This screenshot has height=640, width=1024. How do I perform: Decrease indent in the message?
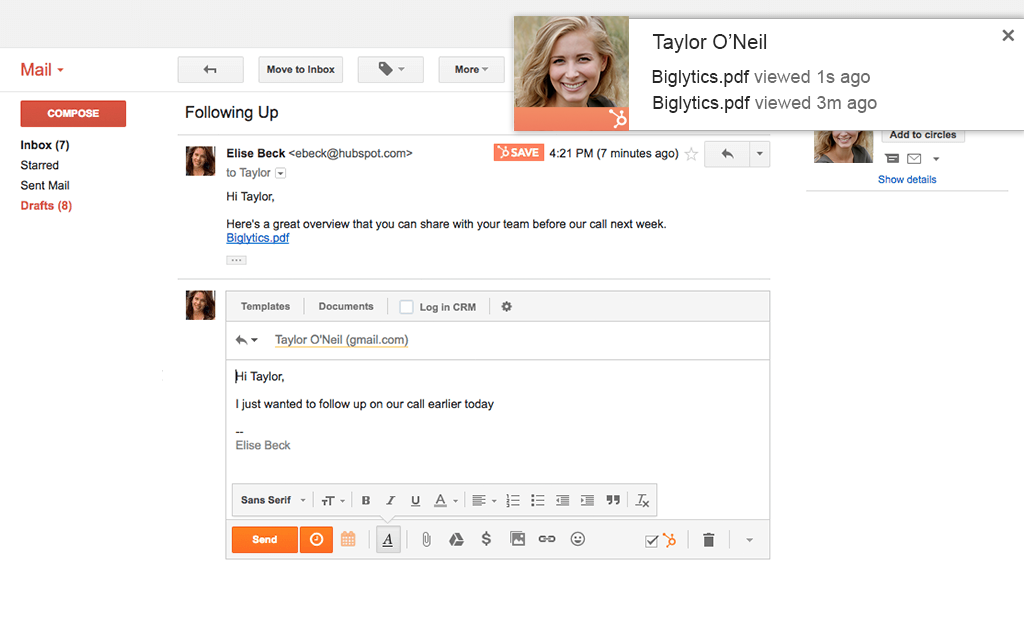(562, 500)
